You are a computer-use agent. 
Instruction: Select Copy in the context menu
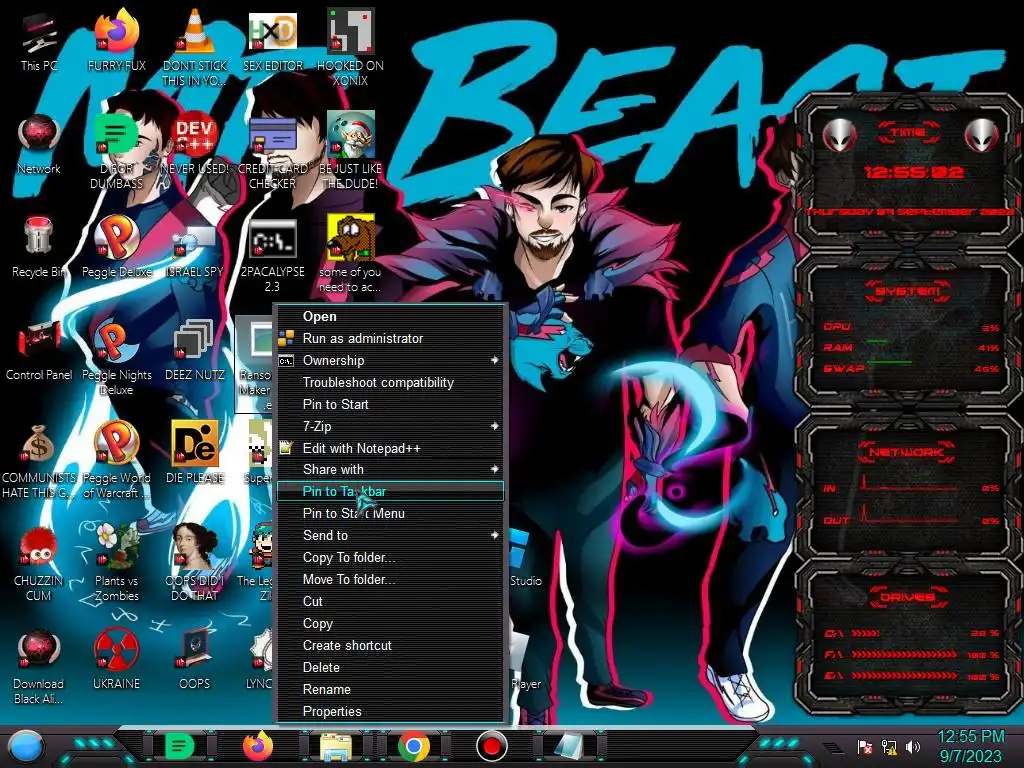click(x=391, y=624)
